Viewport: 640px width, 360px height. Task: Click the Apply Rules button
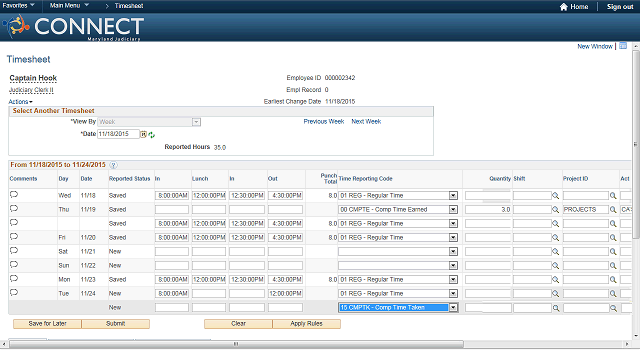pos(307,324)
